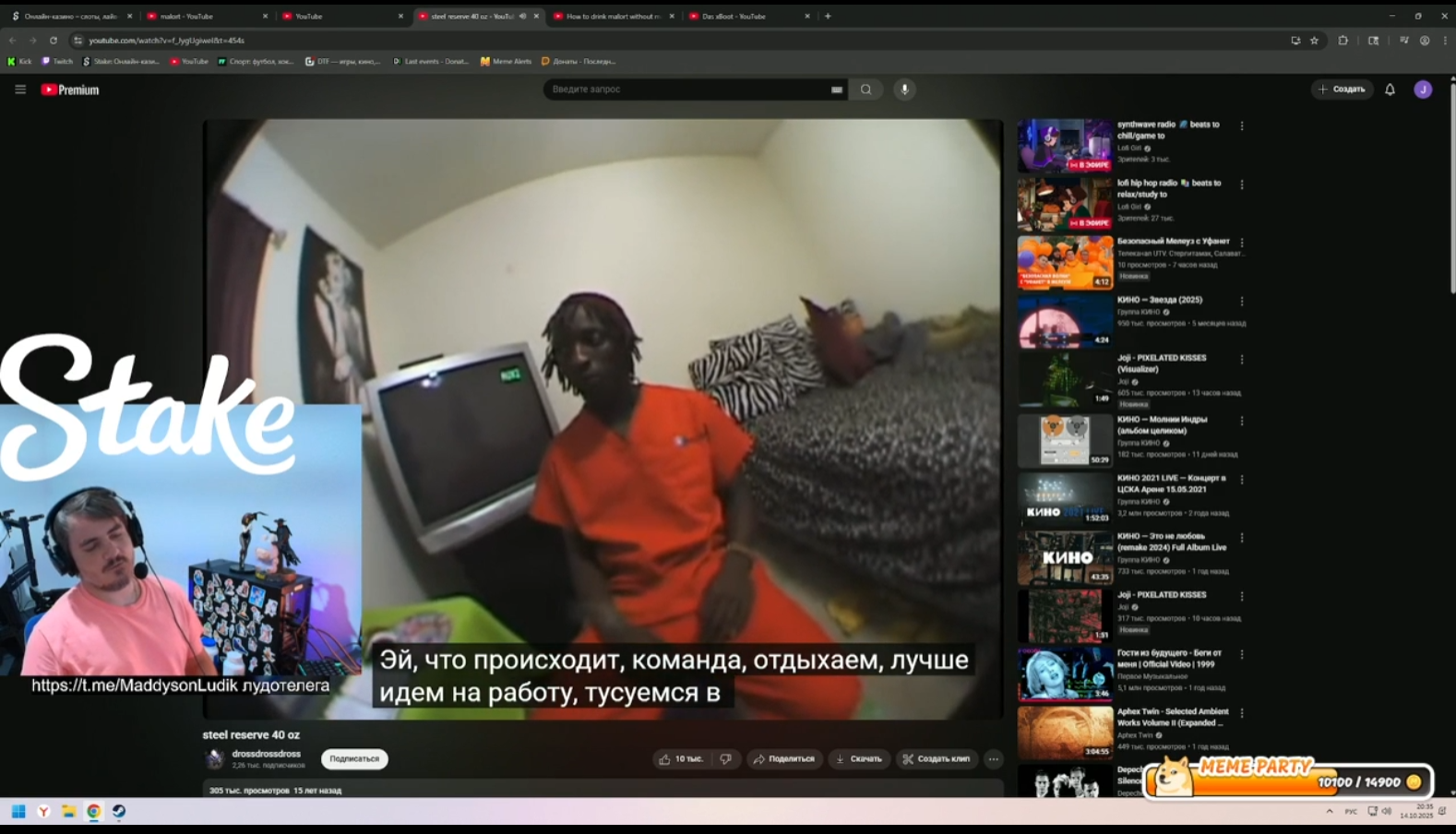Subscribe with the Подписаться button
Viewport: 1456px width, 834px height.
(x=354, y=759)
